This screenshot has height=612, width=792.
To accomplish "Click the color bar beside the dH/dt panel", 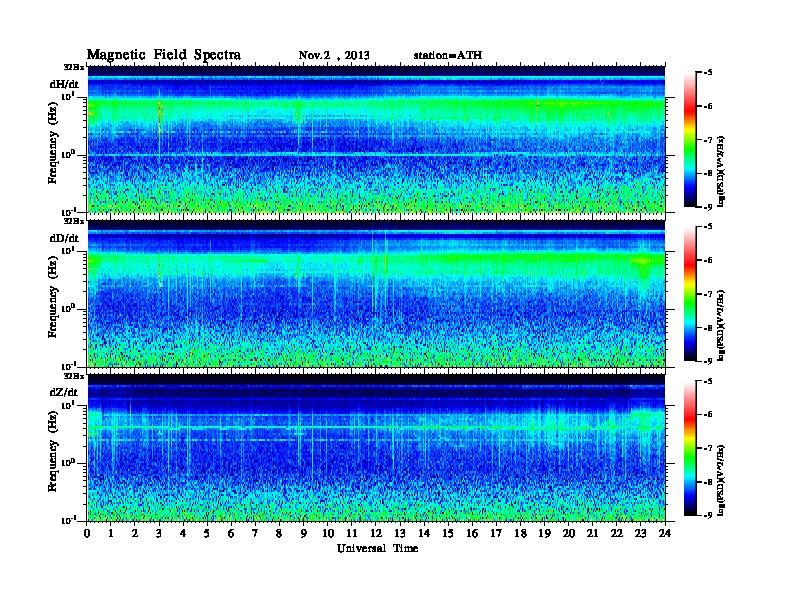I will click(690, 139).
